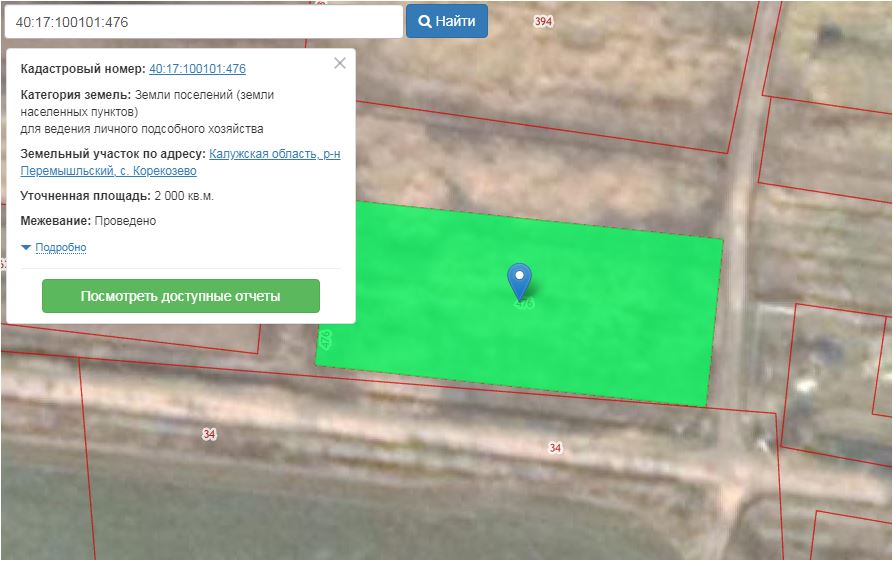Click the cadastral number search field

tap(203, 22)
